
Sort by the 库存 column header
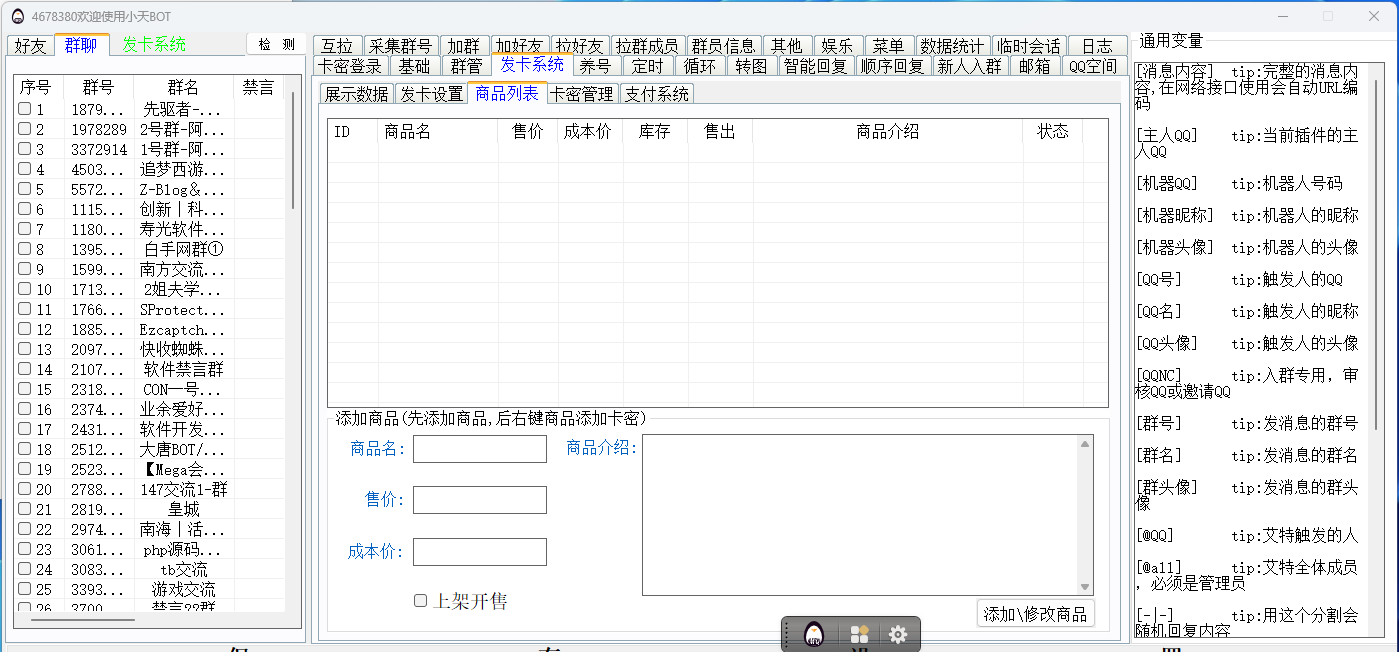pos(654,132)
